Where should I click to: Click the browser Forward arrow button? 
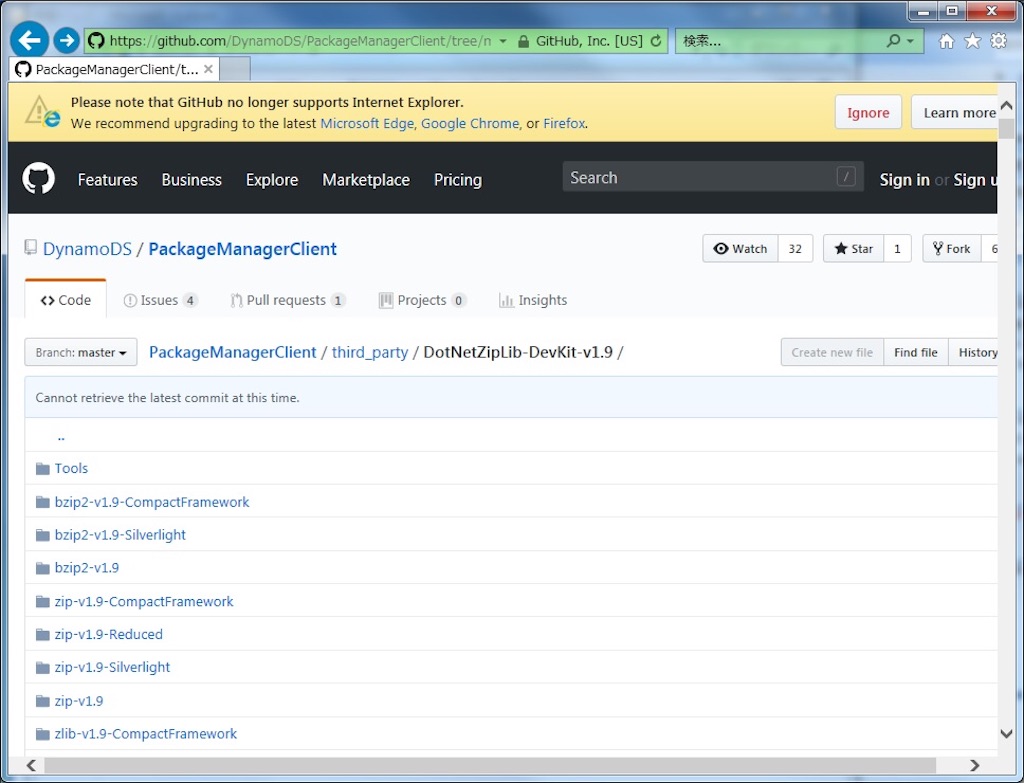click(66, 40)
